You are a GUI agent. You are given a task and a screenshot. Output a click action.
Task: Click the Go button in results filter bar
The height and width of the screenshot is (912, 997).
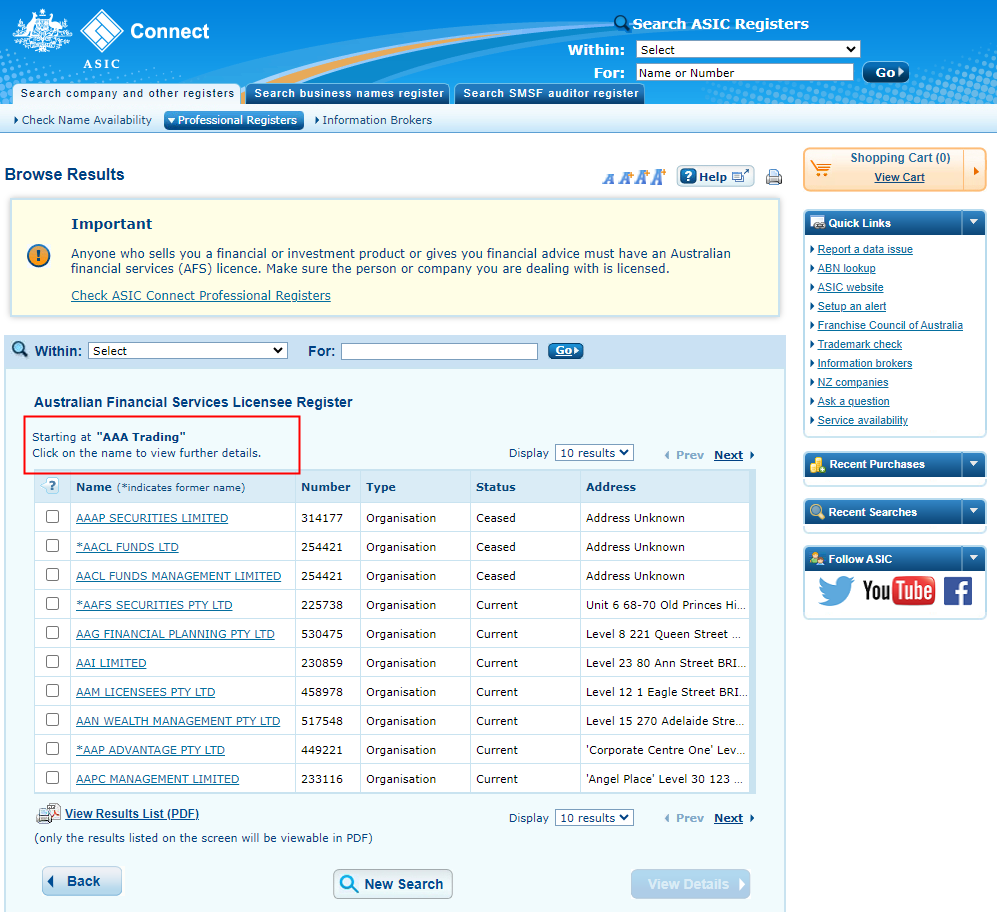point(566,350)
